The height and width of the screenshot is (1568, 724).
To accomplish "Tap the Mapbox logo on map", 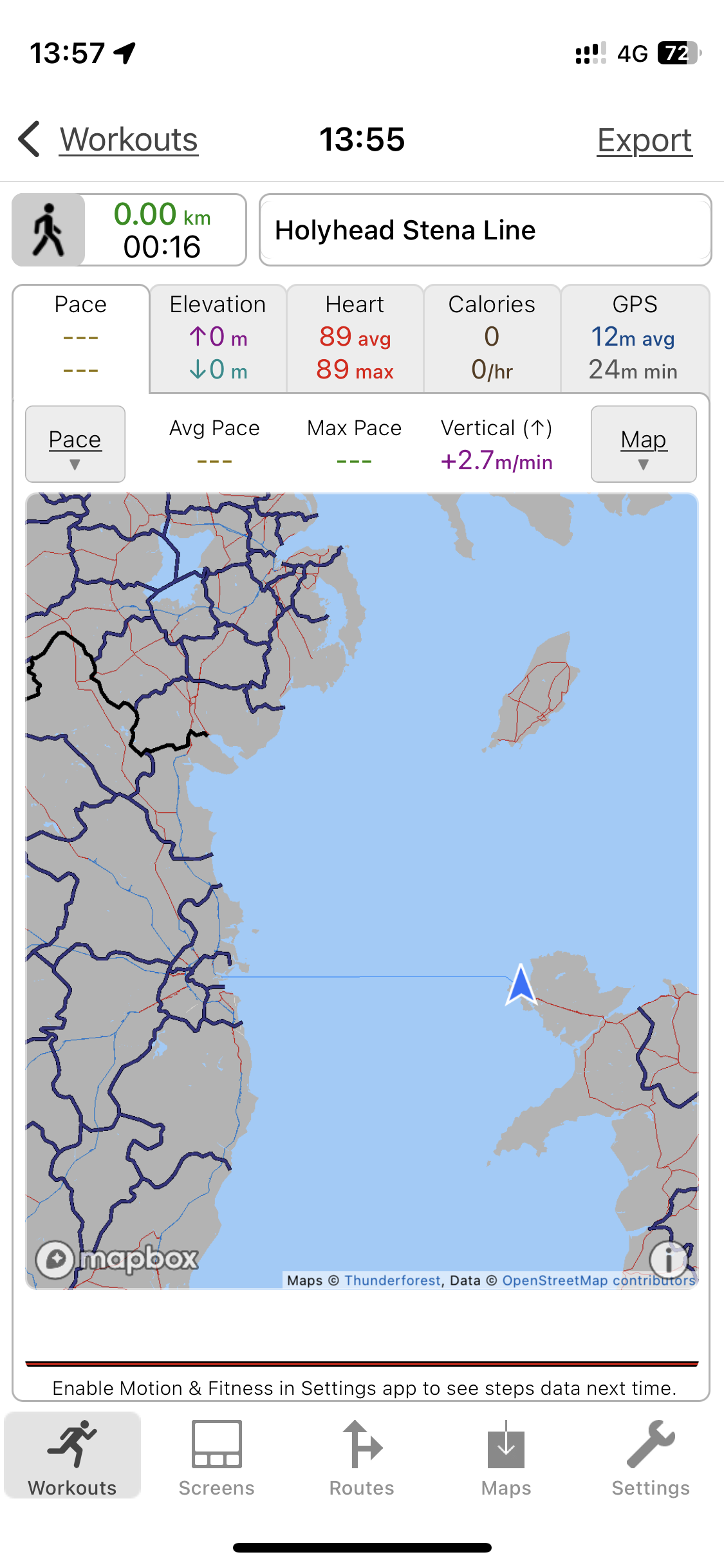I will point(118,1258).
